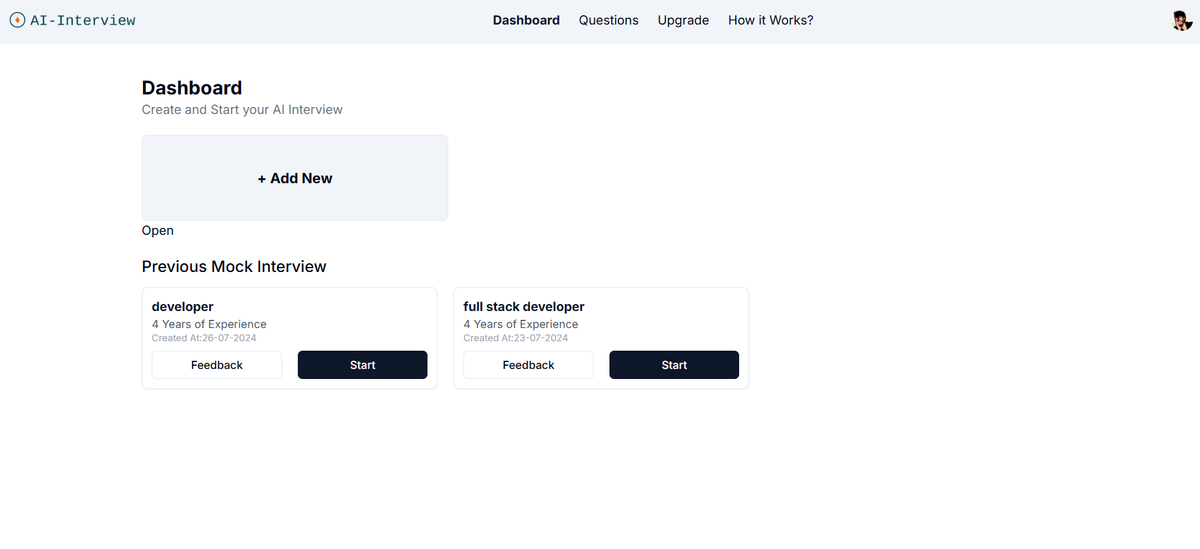Screen dimensions: 1200x549
Task: Click the Dashboard page heading
Action: coord(192,88)
